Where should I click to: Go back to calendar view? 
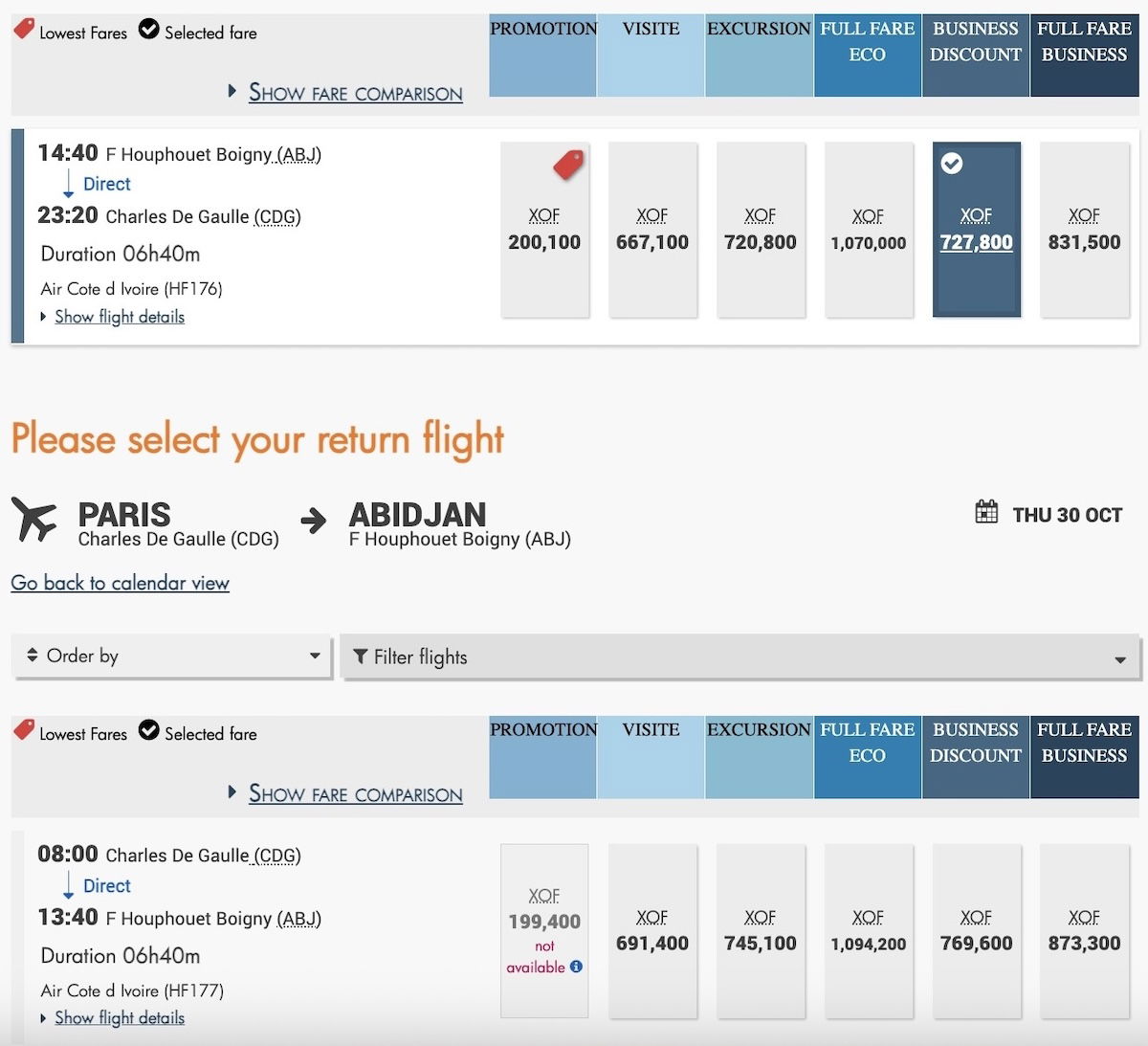[x=121, y=583]
